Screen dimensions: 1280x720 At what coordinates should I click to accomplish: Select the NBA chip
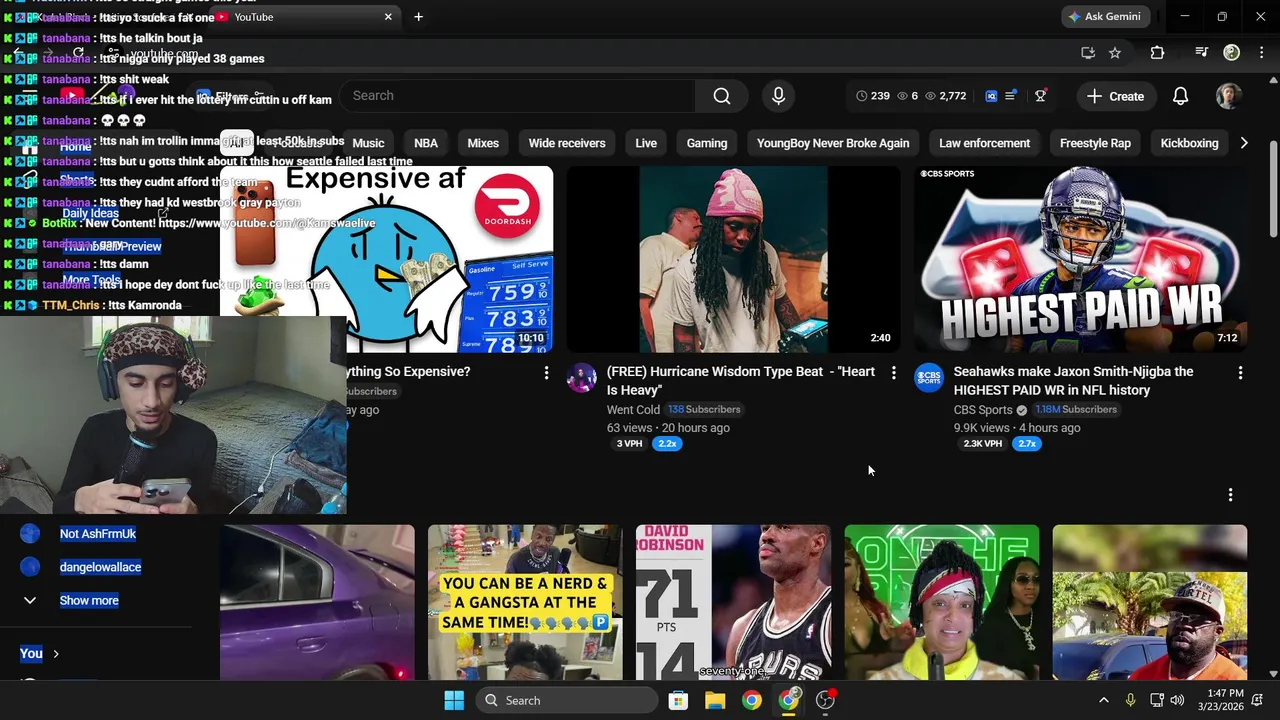coord(426,143)
